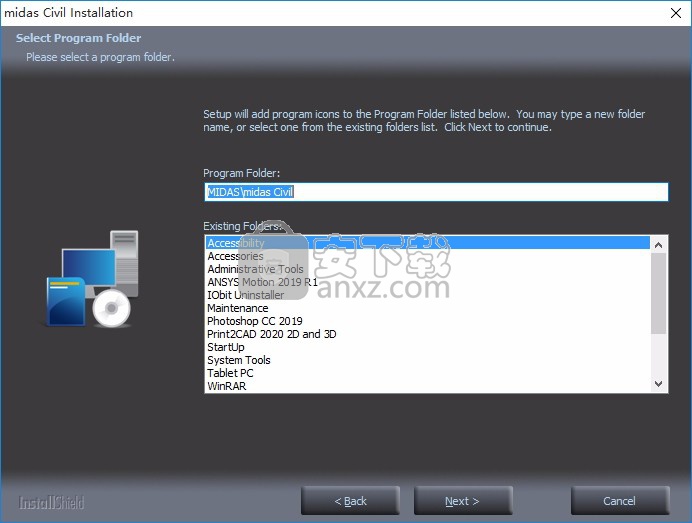The image size is (692, 523).
Task: Select the StartUp folder
Action: coord(225,347)
